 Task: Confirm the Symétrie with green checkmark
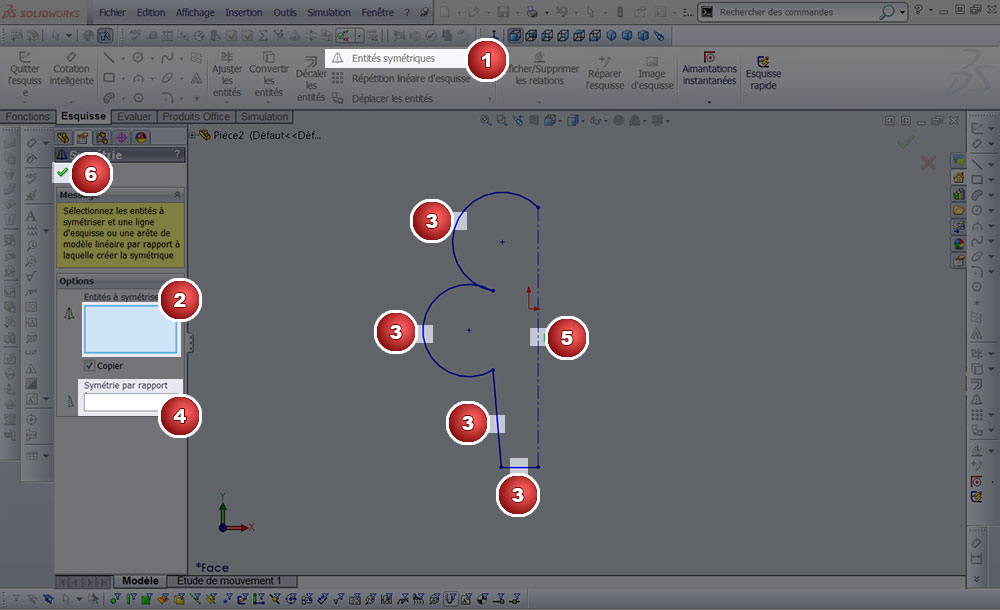[62, 172]
